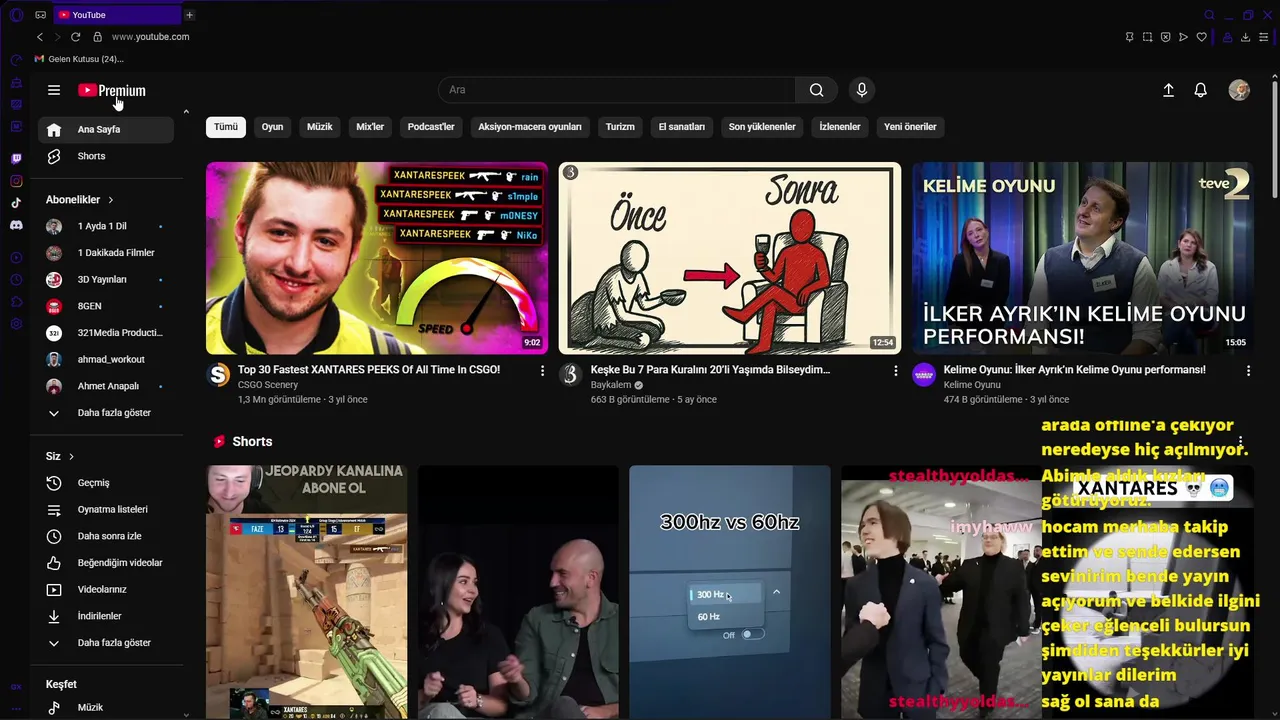Expand Daha fazla göster under Siz
This screenshot has height=720, width=1280.
[106, 643]
